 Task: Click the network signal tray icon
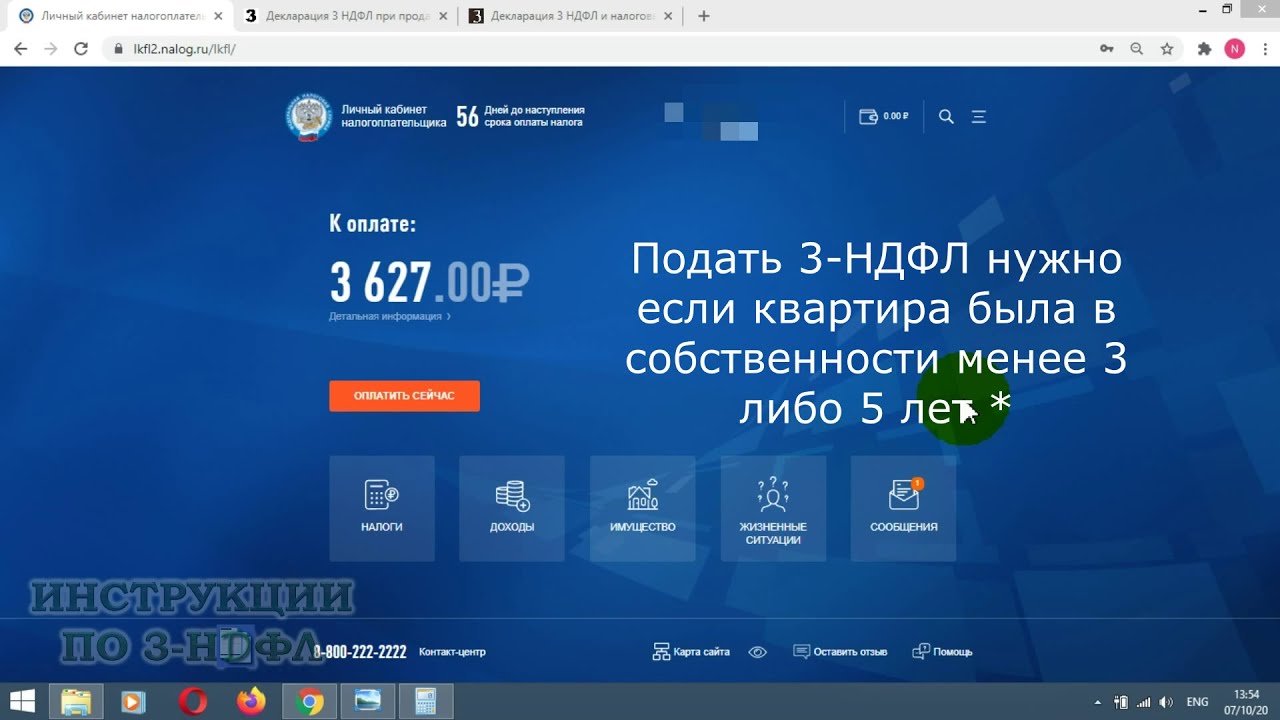[1144, 702]
